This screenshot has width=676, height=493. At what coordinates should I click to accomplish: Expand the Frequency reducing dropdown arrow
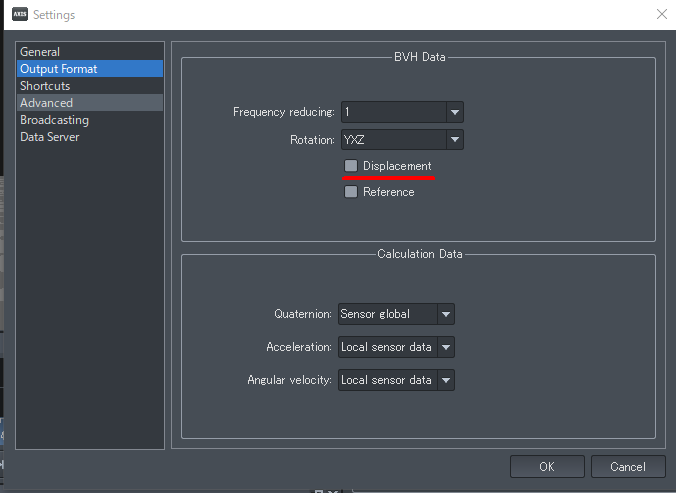tap(455, 112)
